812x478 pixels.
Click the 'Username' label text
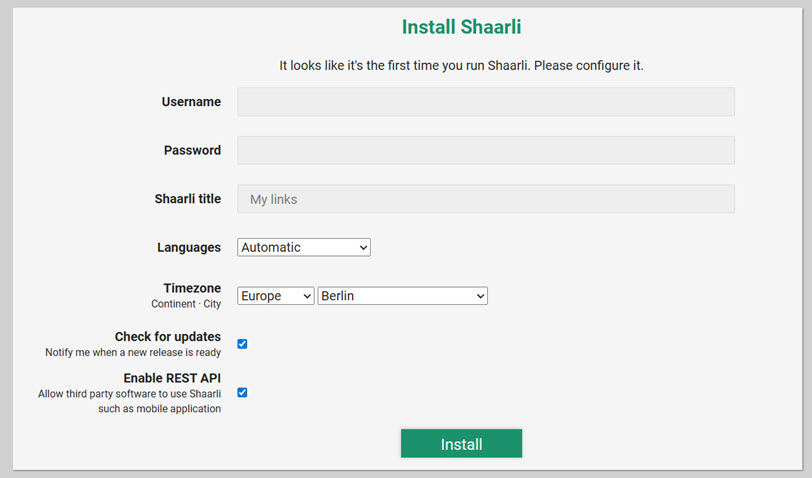coord(191,102)
